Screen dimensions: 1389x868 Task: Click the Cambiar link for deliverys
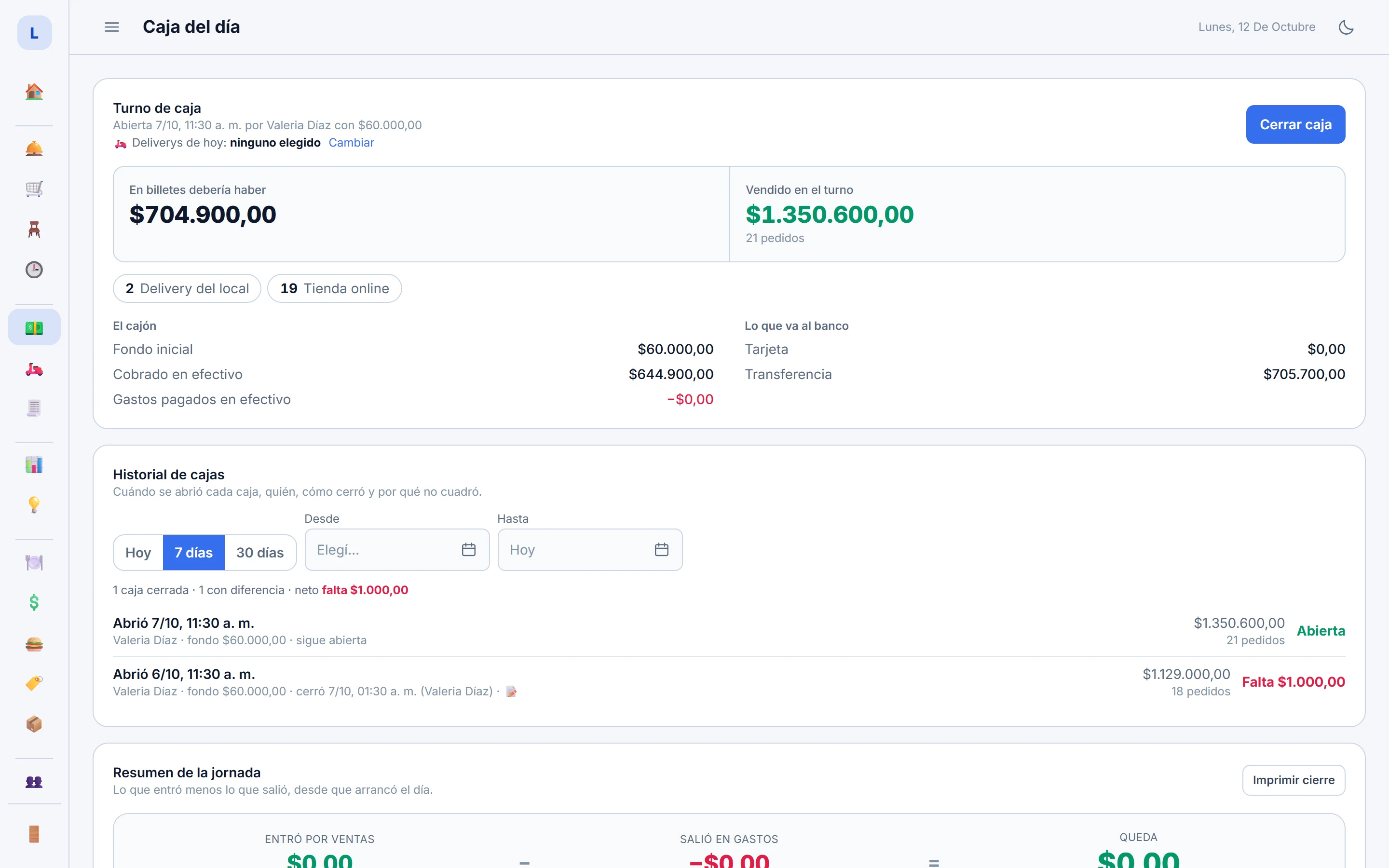pos(351,142)
